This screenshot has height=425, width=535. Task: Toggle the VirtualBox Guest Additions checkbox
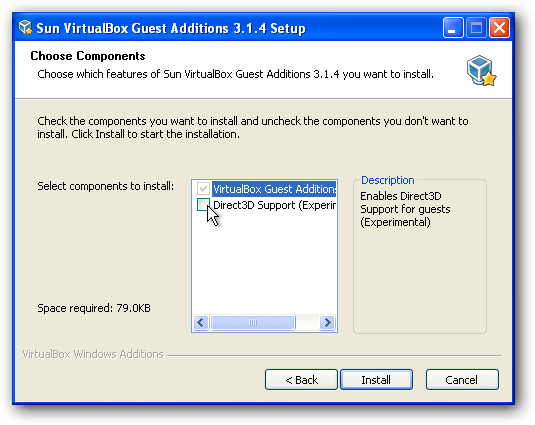click(x=203, y=188)
